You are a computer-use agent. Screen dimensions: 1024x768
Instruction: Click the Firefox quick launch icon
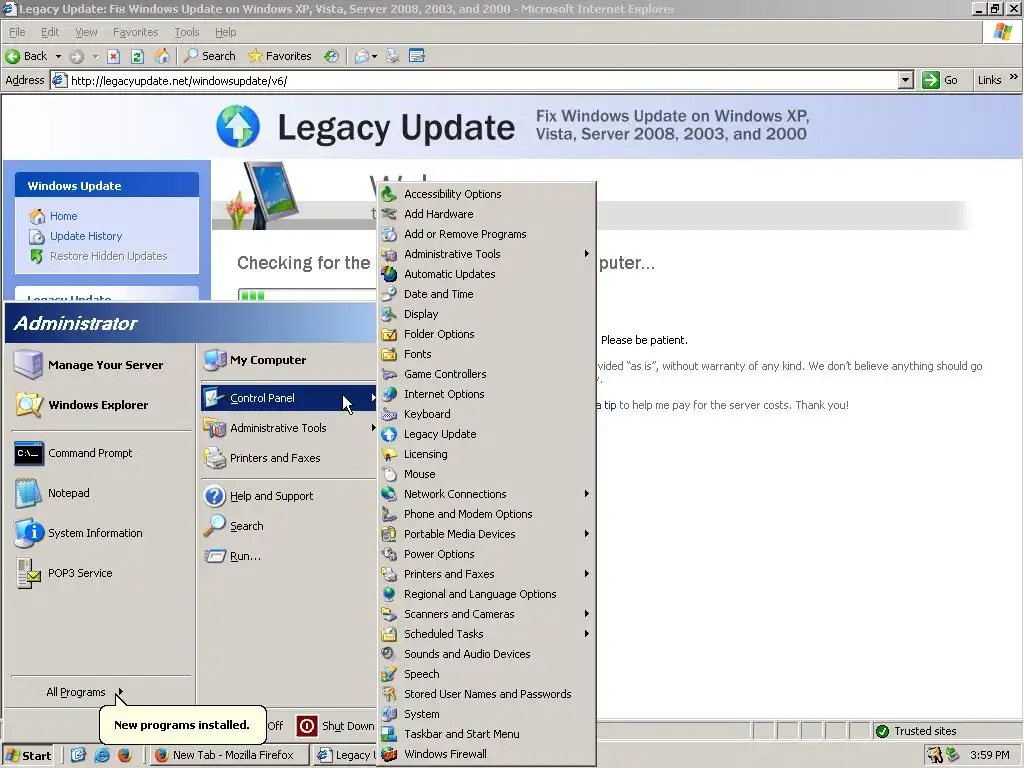(125, 755)
